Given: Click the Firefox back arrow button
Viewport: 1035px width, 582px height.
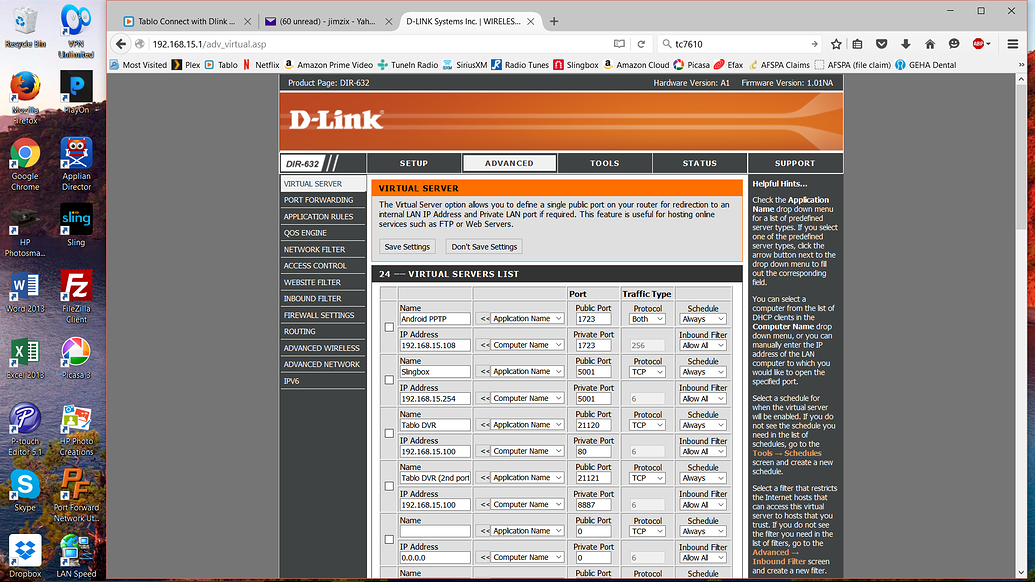Looking at the screenshot, I should (x=121, y=44).
